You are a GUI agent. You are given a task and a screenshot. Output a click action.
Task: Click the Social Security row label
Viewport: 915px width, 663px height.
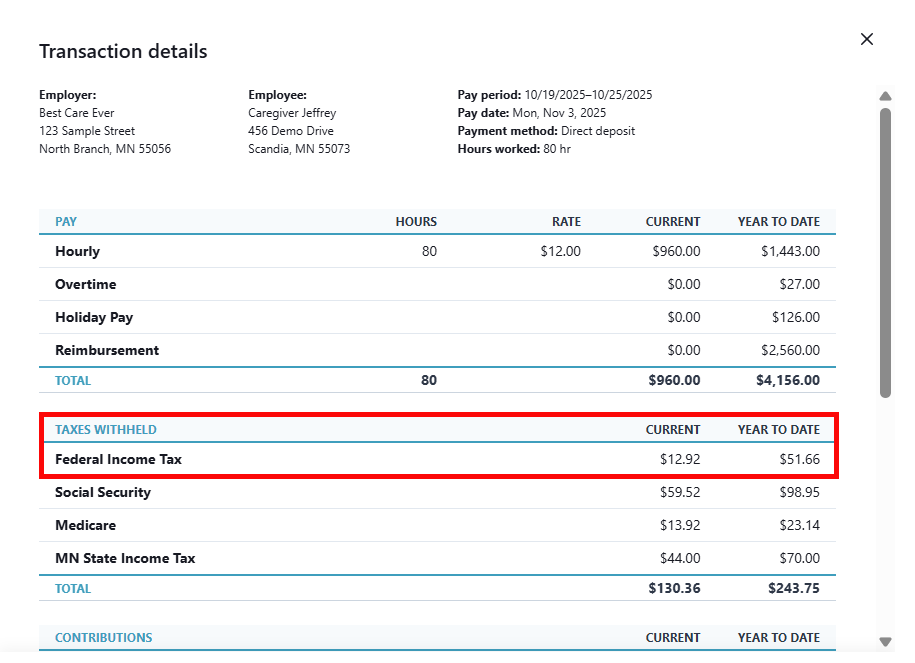click(103, 492)
